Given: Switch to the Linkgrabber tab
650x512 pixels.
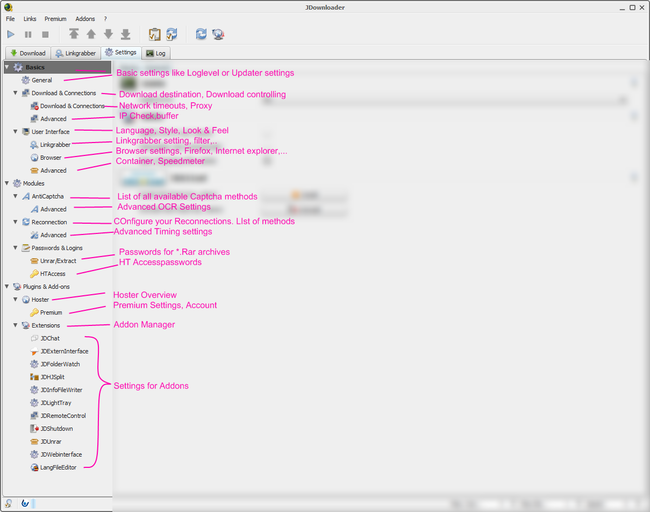Looking at the screenshot, I should 75,53.
